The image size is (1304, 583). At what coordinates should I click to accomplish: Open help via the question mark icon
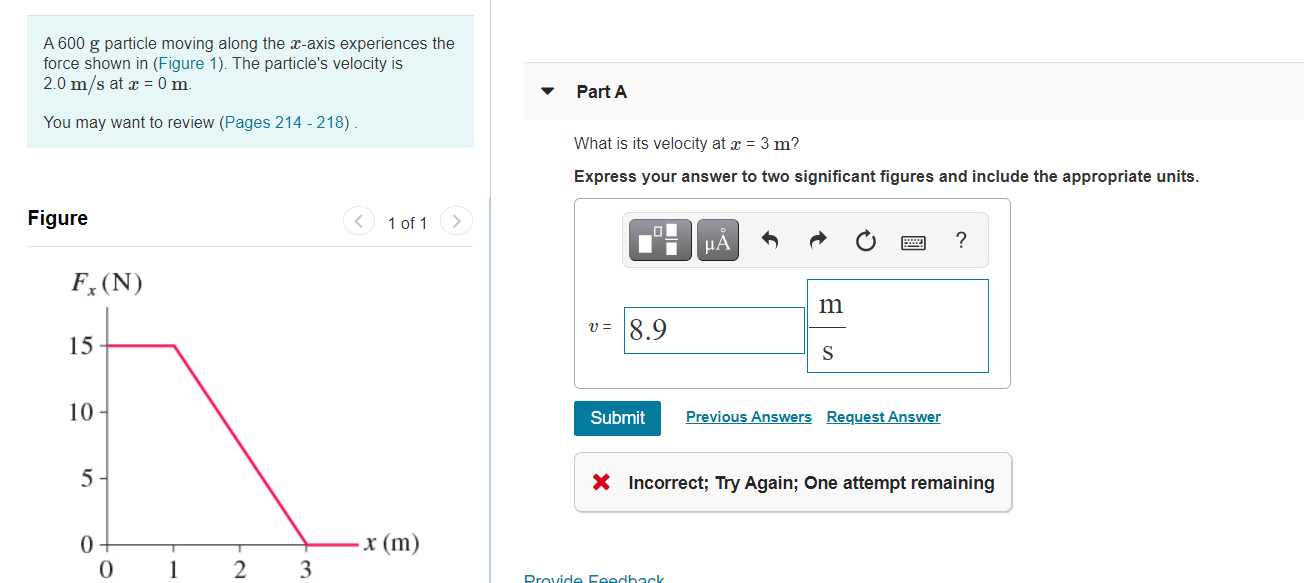(x=961, y=240)
